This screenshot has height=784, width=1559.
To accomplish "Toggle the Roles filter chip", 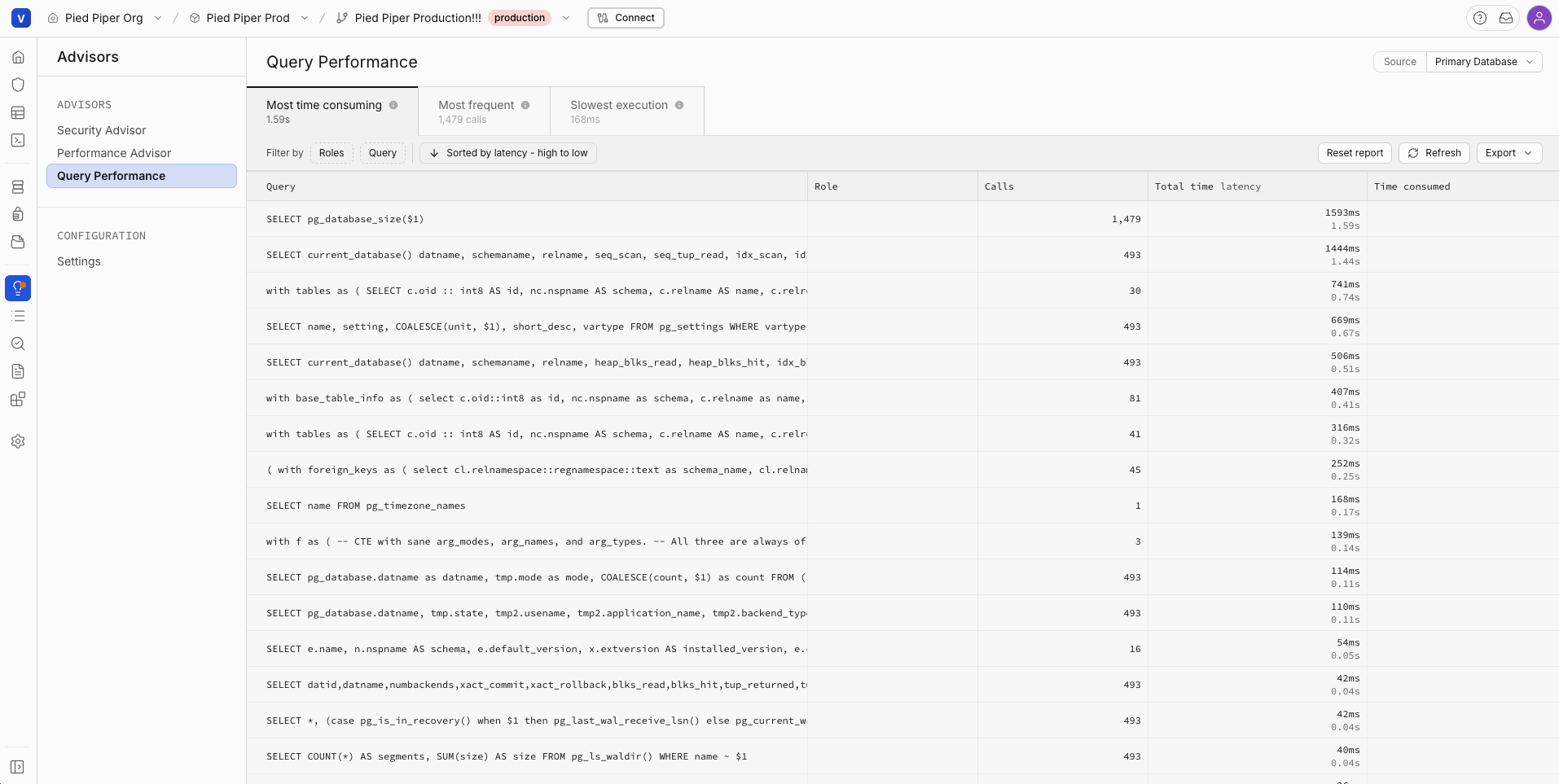I will 332,152.
